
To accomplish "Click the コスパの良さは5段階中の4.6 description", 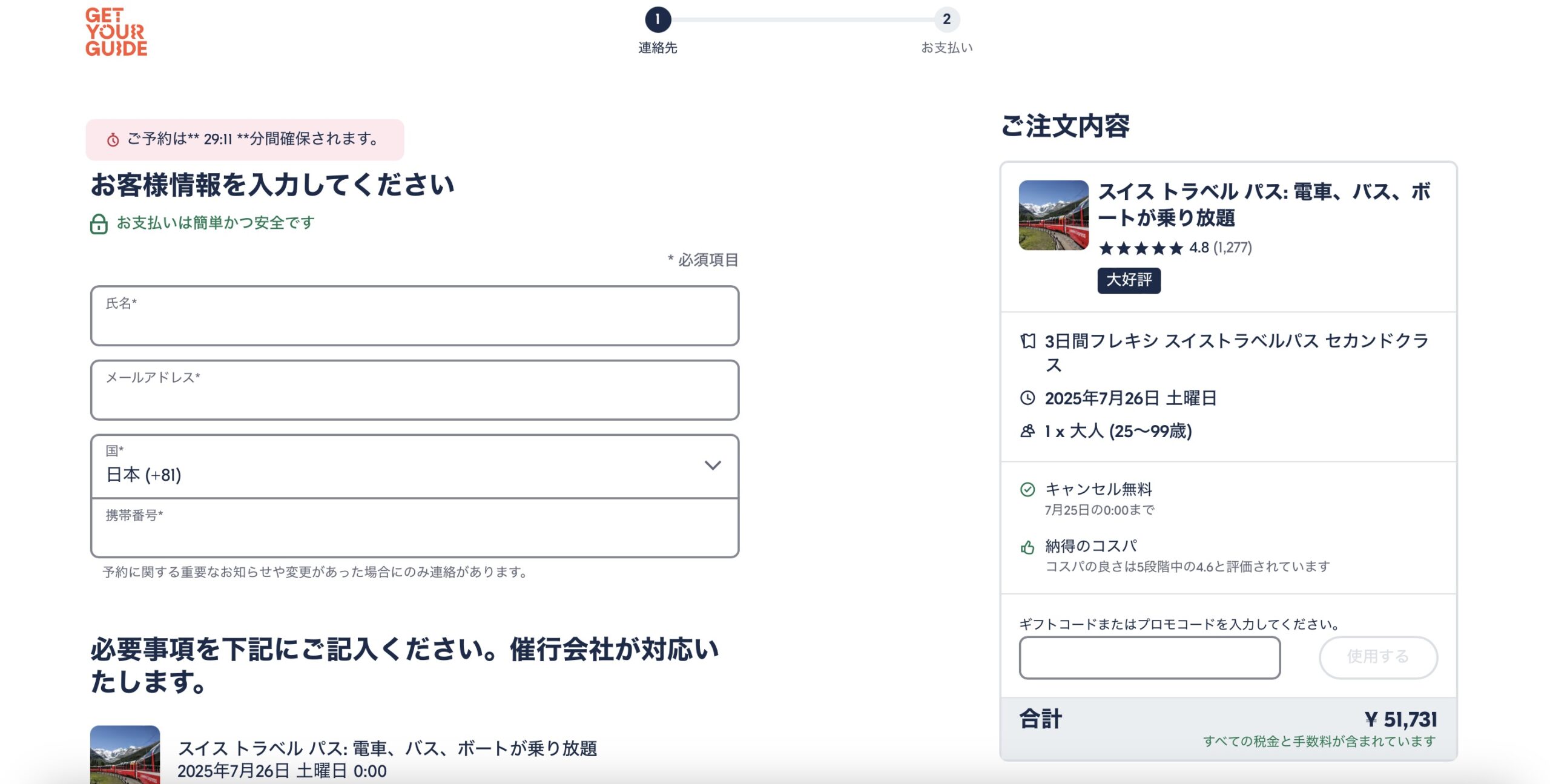I will pos(1188,567).
